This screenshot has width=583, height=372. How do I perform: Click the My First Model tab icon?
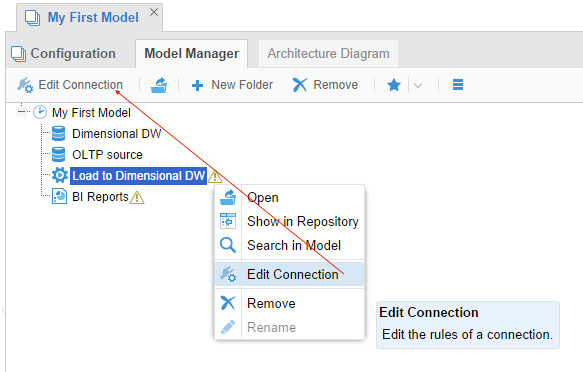coord(32,18)
